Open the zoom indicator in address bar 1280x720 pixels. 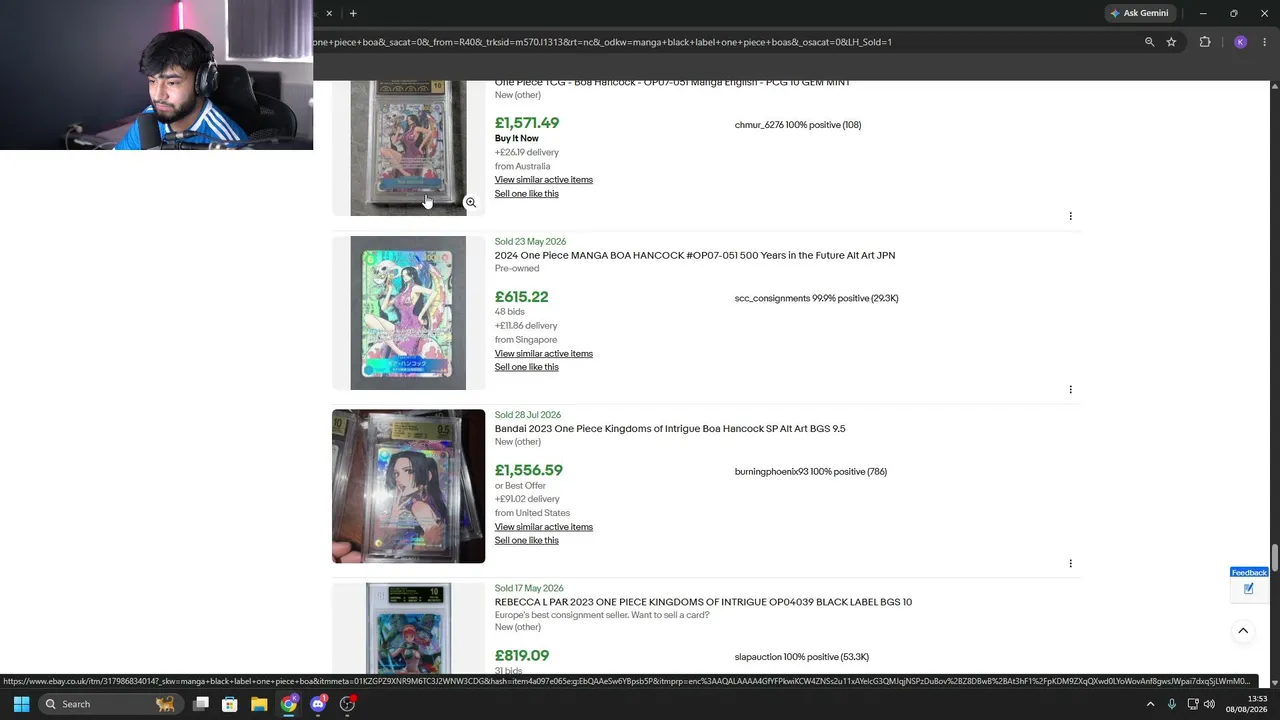tap(1149, 42)
